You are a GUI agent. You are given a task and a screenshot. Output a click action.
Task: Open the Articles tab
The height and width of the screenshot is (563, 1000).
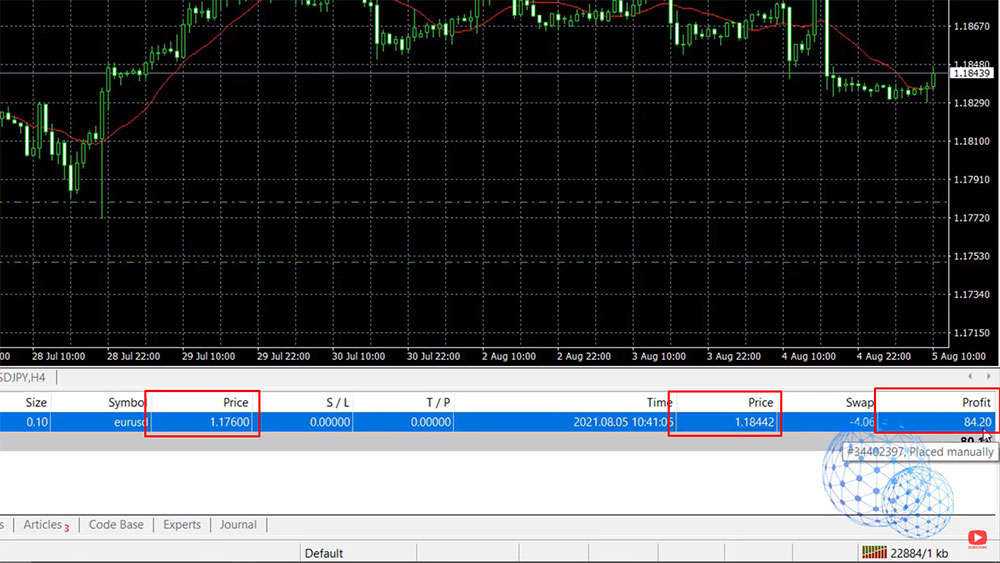coord(45,525)
